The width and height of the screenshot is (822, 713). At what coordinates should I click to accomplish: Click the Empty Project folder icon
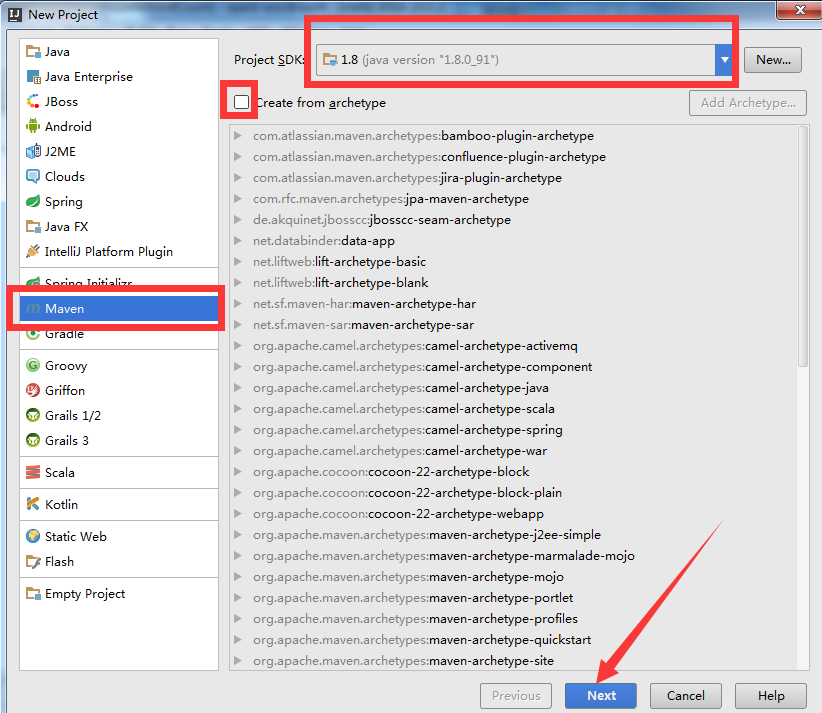(x=33, y=593)
